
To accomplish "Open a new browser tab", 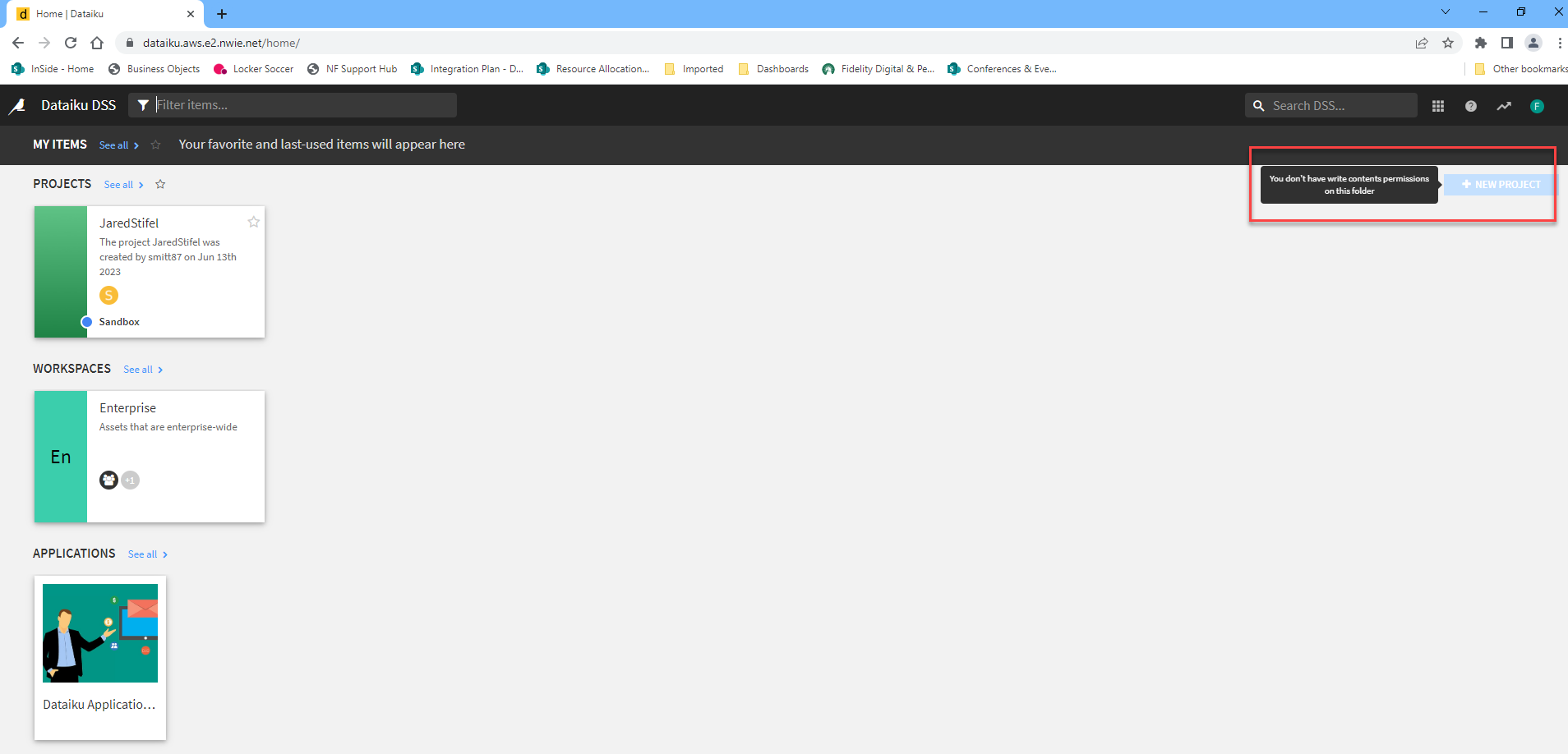I will coord(222,14).
